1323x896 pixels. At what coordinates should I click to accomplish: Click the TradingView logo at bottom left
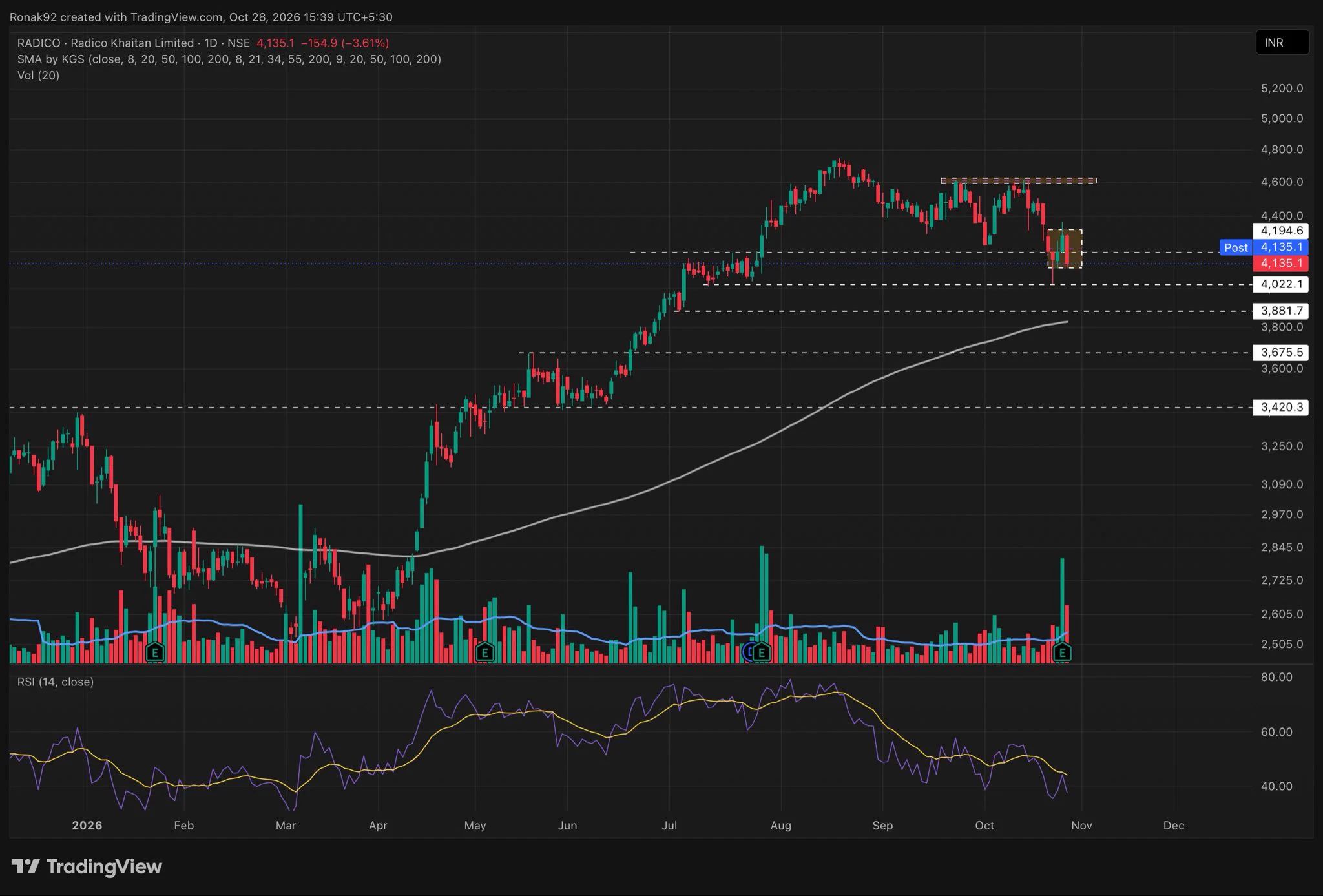[87, 866]
